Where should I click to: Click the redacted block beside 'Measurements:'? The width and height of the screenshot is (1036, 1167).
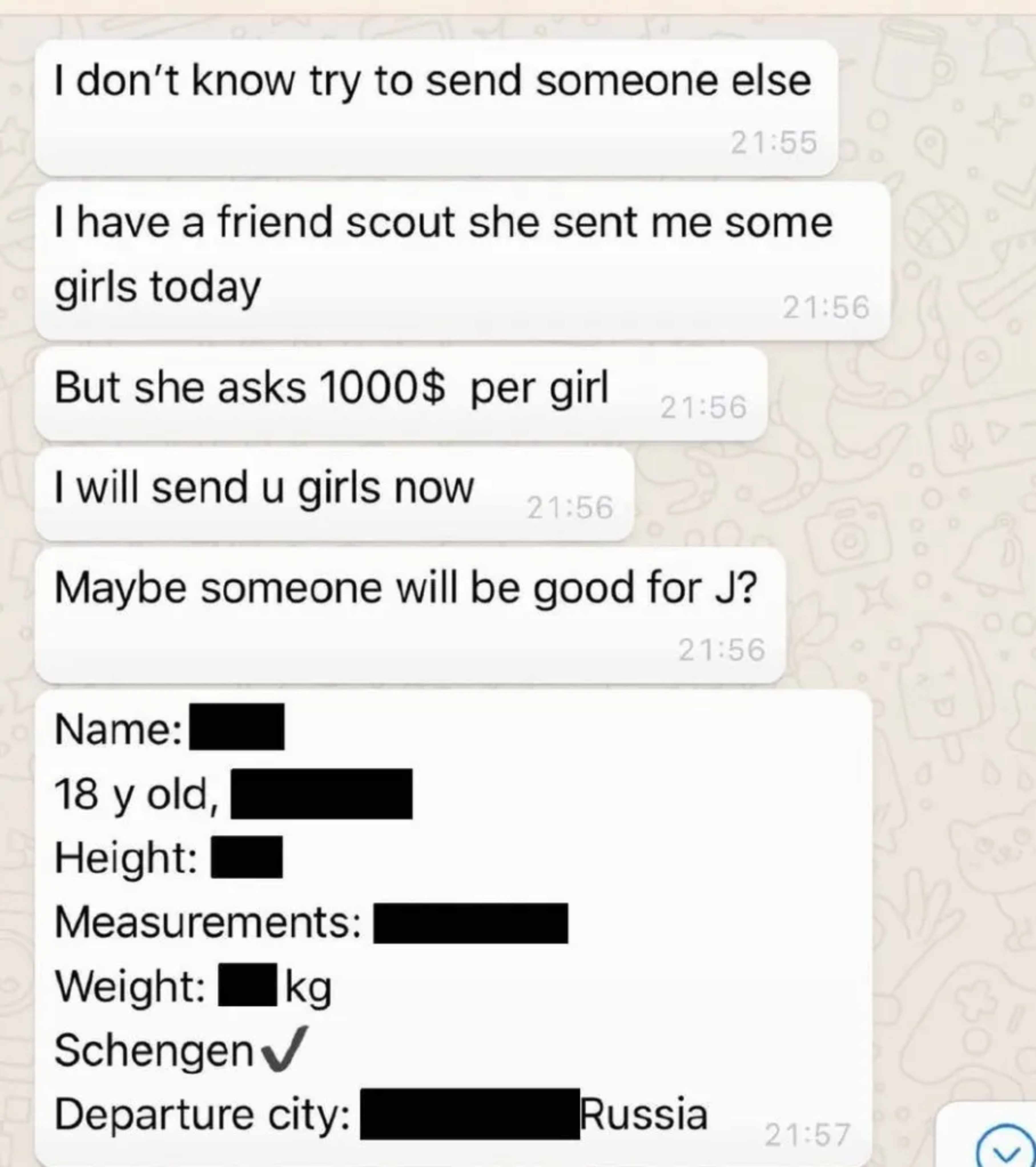click(x=470, y=923)
